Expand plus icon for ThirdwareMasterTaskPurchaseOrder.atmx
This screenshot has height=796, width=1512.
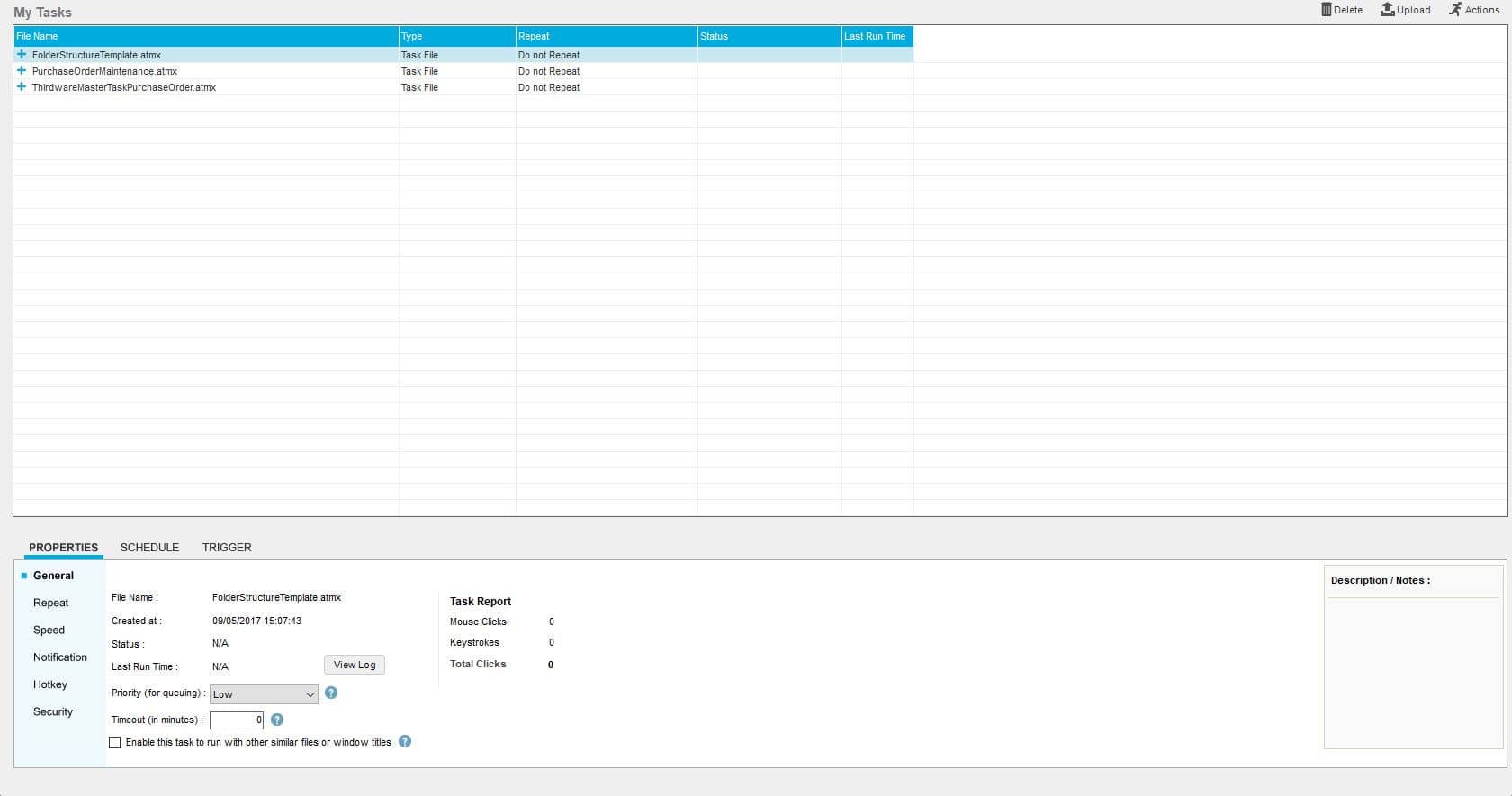click(22, 86)
